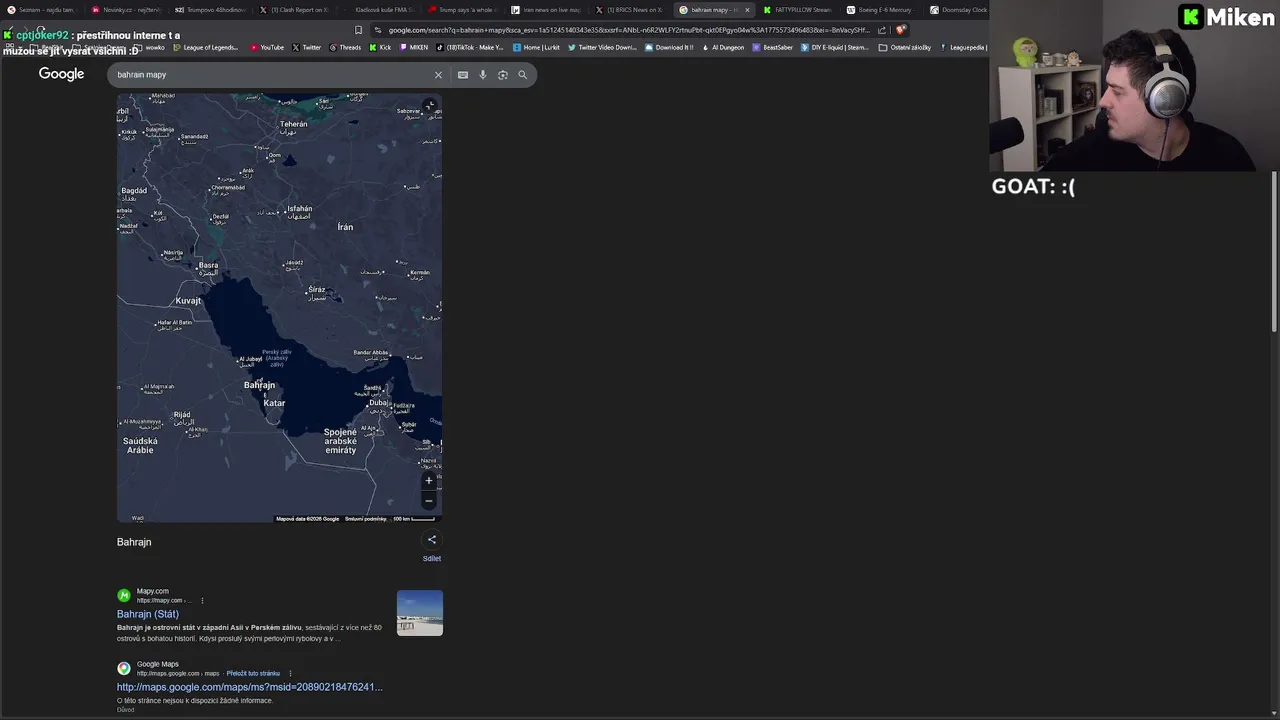
Task: Zoom out the map with the minus button
Action: 429,501
